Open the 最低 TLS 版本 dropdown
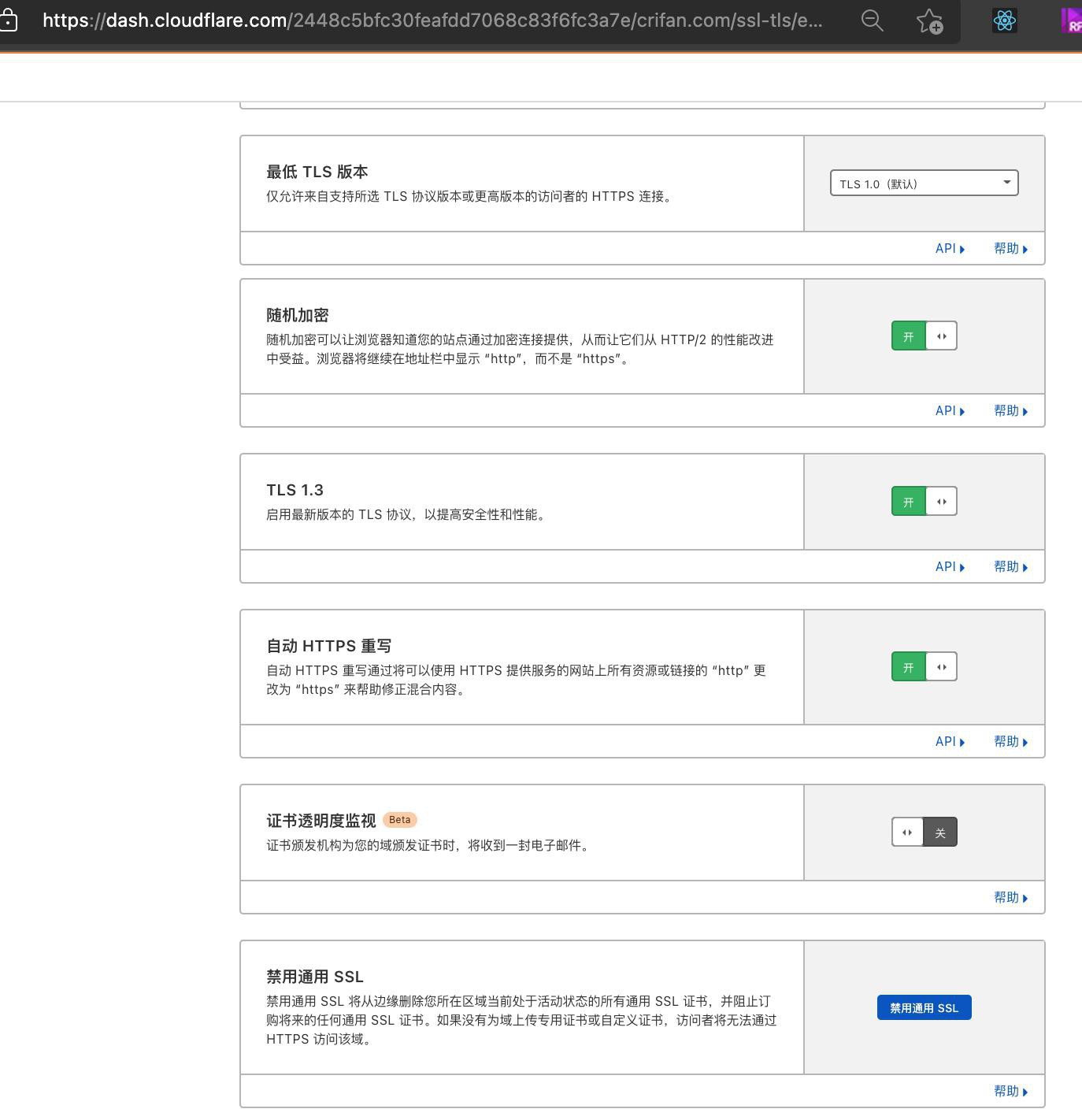1082x1120 pixels. 924,184
